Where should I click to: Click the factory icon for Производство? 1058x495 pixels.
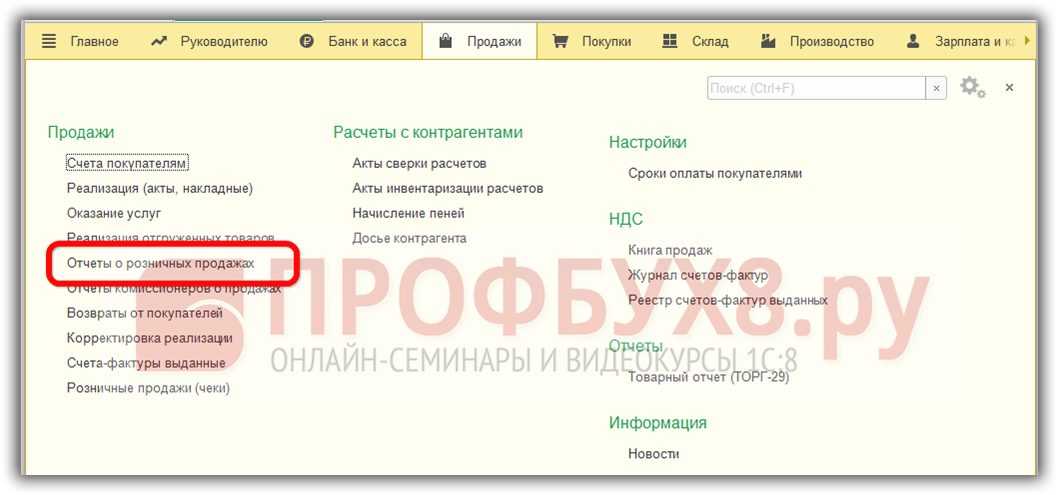[x=768, y=42]
